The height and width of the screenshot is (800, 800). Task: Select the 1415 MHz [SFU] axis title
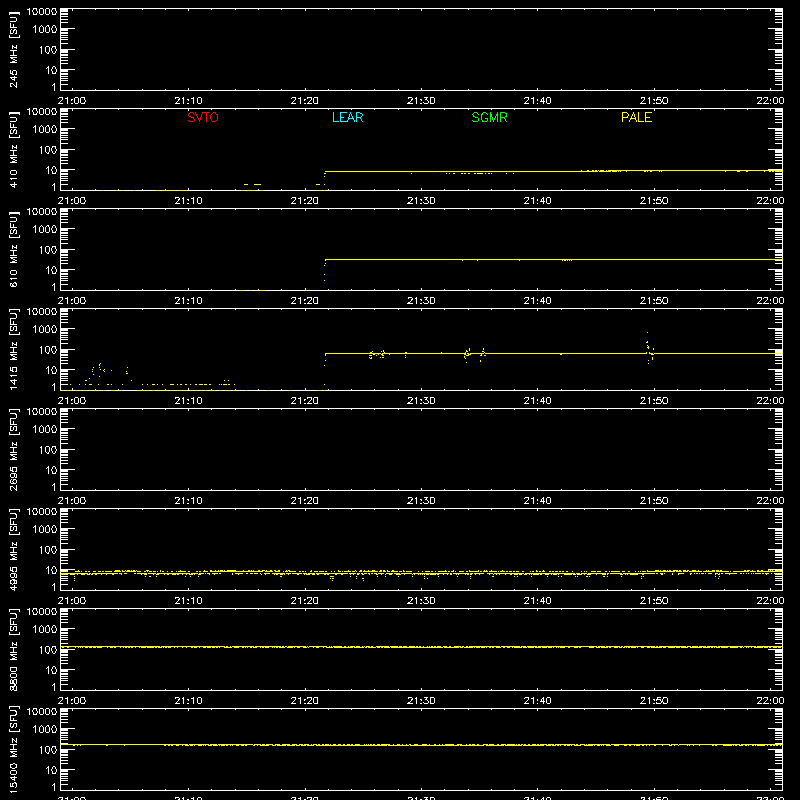[x=13, y=349]
